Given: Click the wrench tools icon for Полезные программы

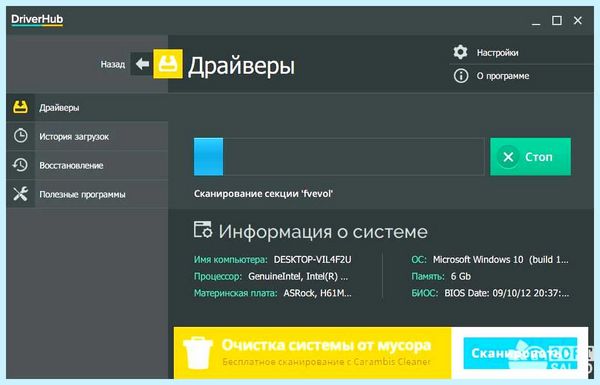Looking at the screenshot, I should click(20, 194).
